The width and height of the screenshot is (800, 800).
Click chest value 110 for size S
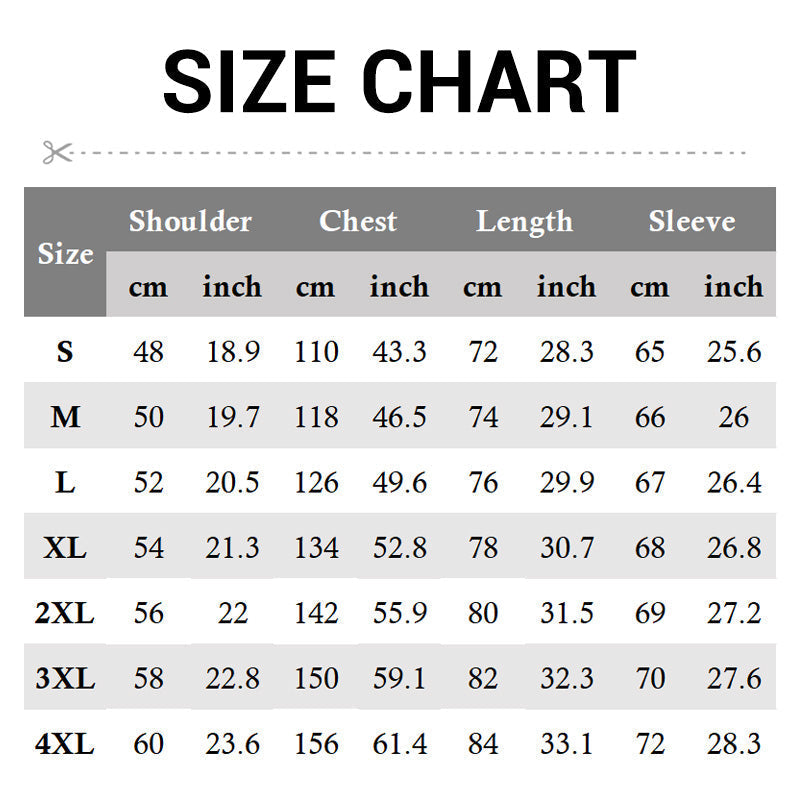(x=316, y=352)
